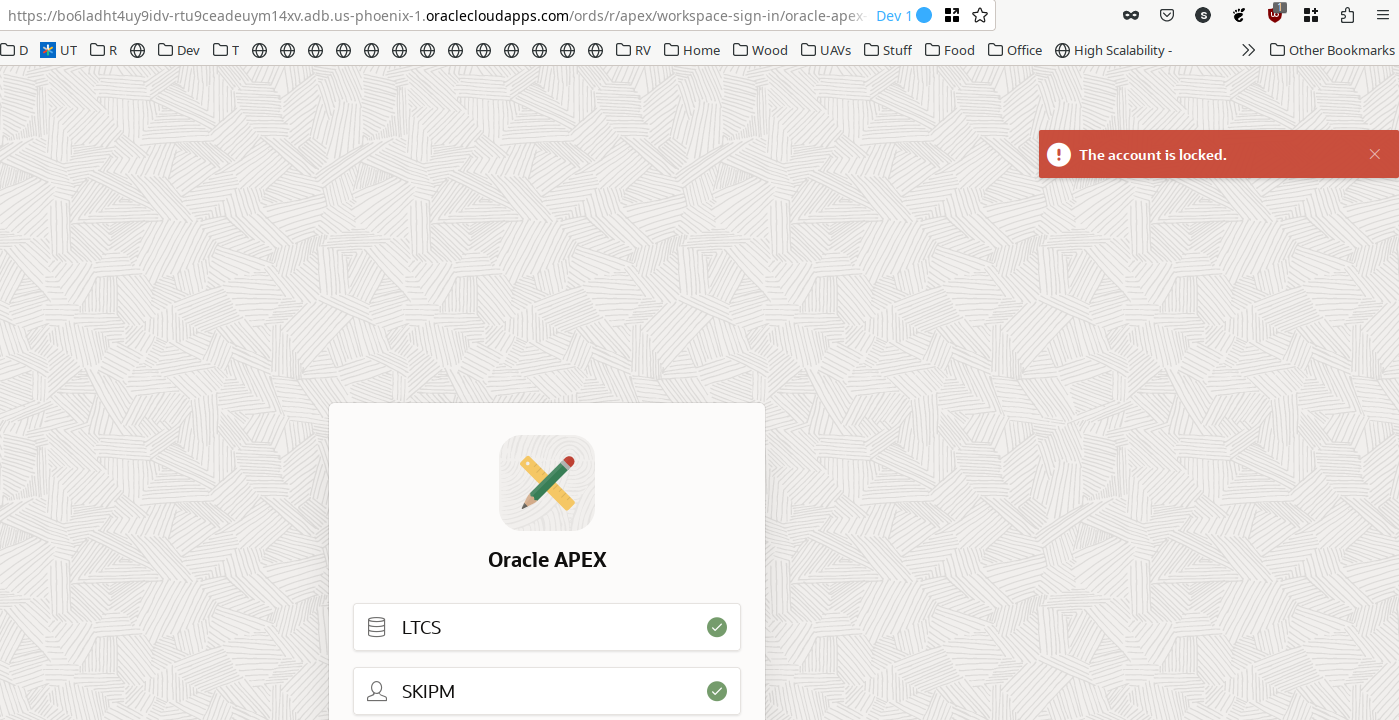The image size is (1399, 720).
Task: Open the Office bookmarks folder
Action: pos(1015,50)
